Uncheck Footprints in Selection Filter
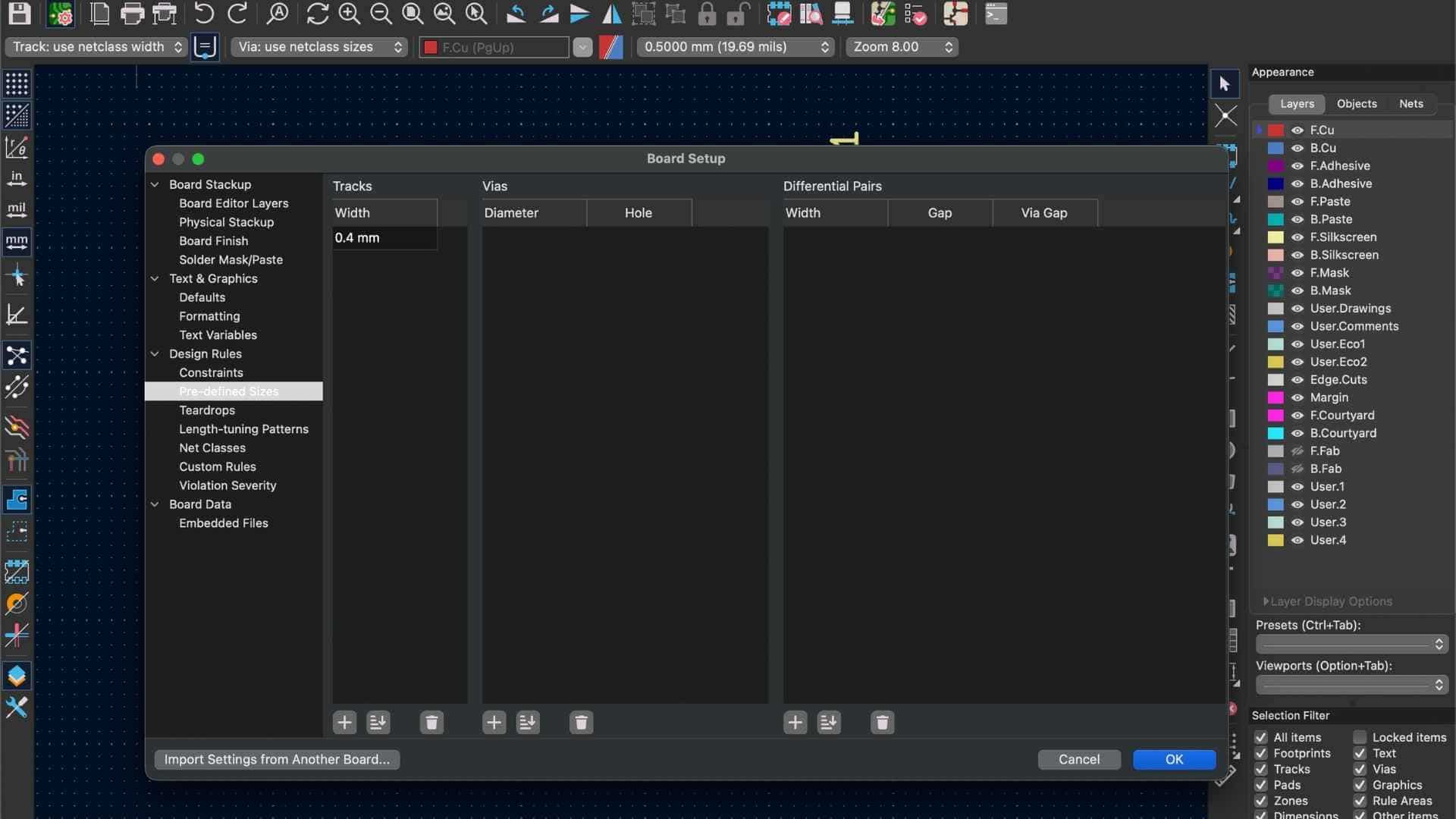Image resolution: width=1456 pixels, height=819 pixels. click(1261, 753)
